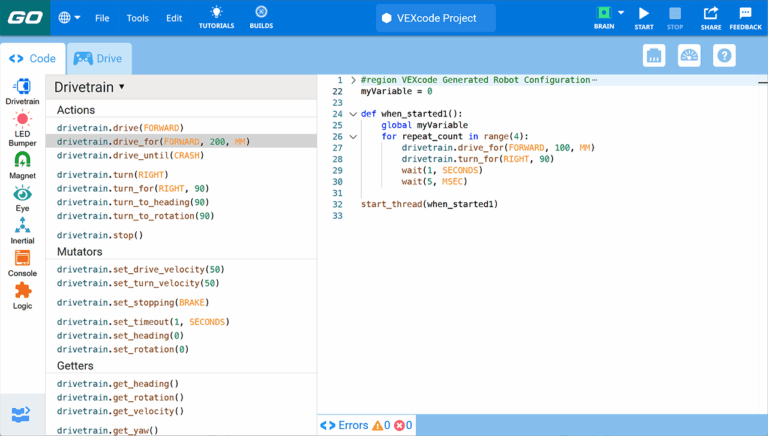Open the File menu
The width and height of the screenshot is (768, 436).
tap(102, 18)
